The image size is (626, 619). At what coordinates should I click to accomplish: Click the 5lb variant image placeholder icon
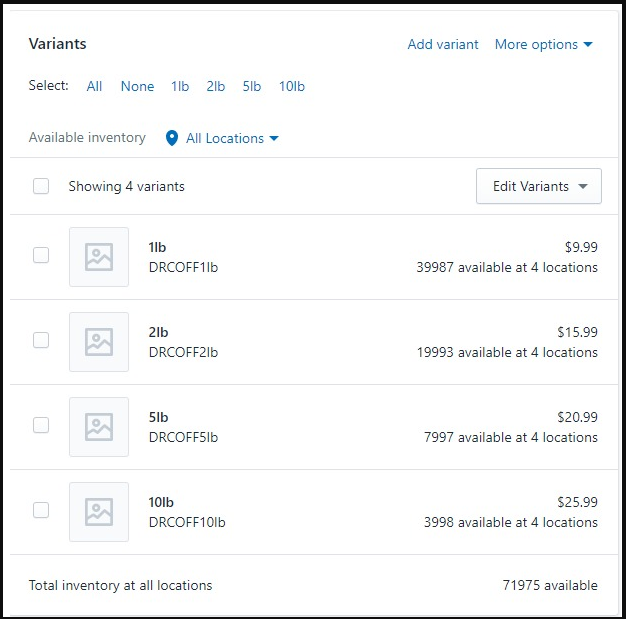point(99,427)
